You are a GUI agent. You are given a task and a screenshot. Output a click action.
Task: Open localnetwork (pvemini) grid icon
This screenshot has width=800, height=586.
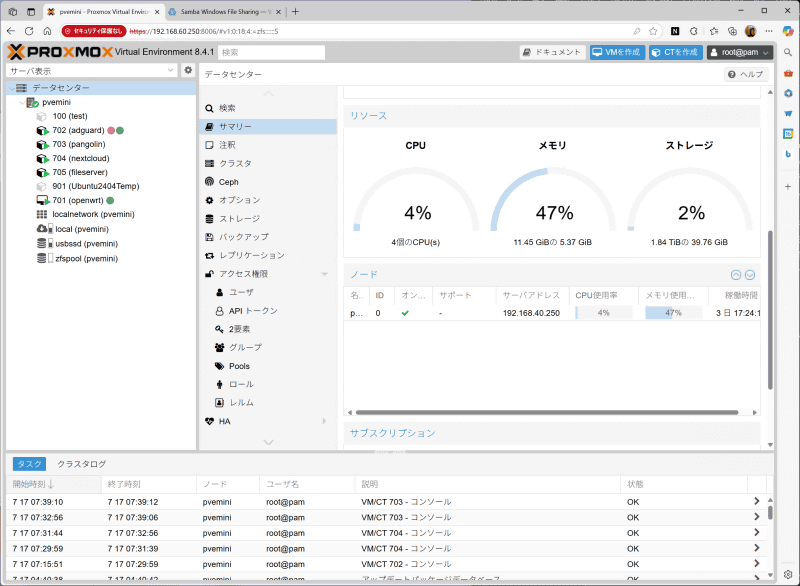pyautogui.click(x=42, y=215)
